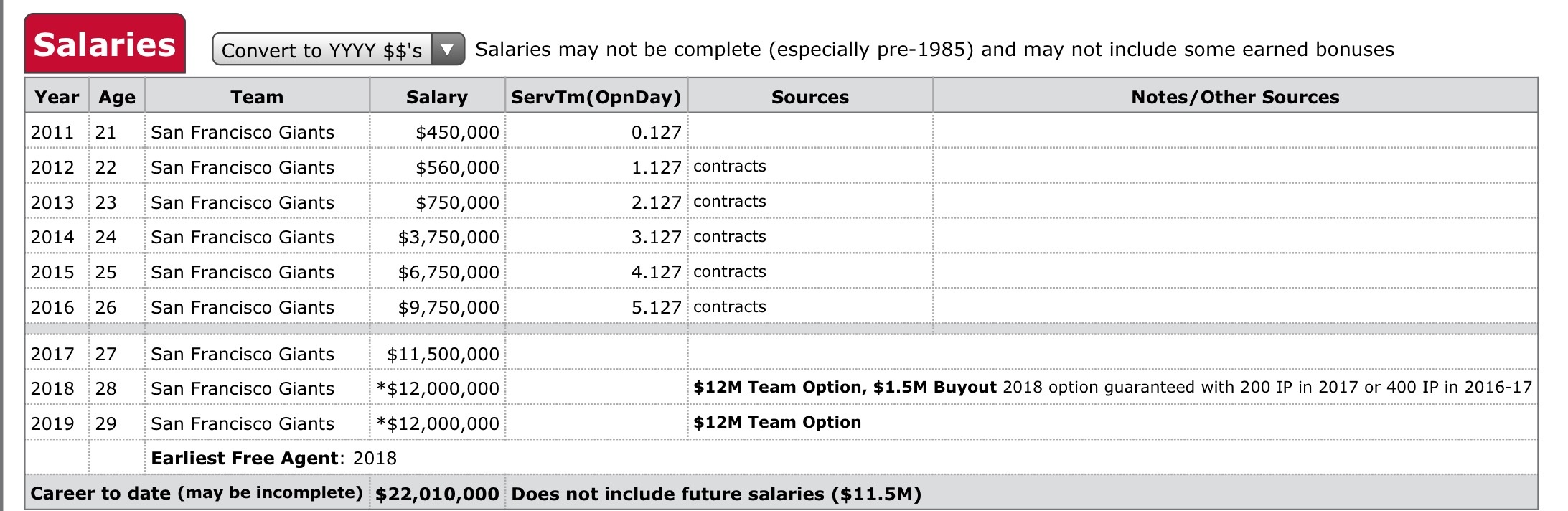
Task: Click the Sources column header
Action: (x=810, y=97)
